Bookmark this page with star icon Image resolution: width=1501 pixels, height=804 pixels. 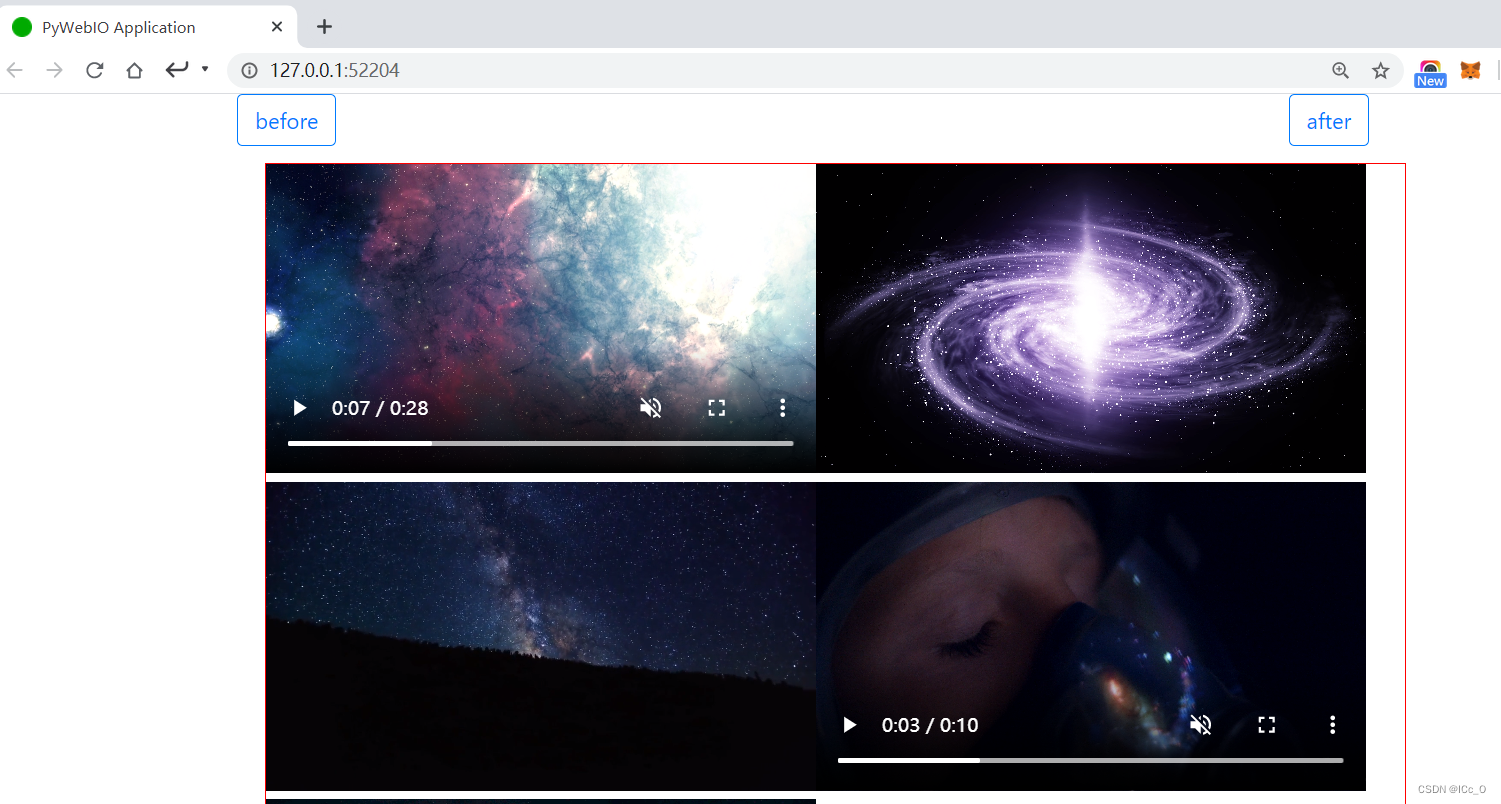click(x=1381, y=70)
